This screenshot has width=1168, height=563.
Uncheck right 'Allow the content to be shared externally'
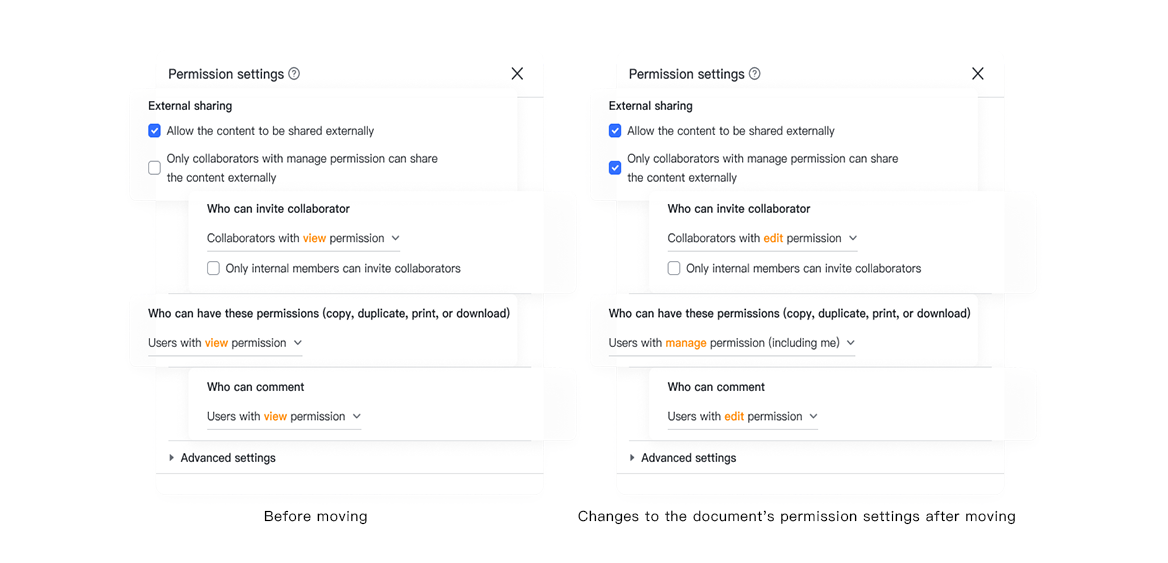[x=615, y=131]
